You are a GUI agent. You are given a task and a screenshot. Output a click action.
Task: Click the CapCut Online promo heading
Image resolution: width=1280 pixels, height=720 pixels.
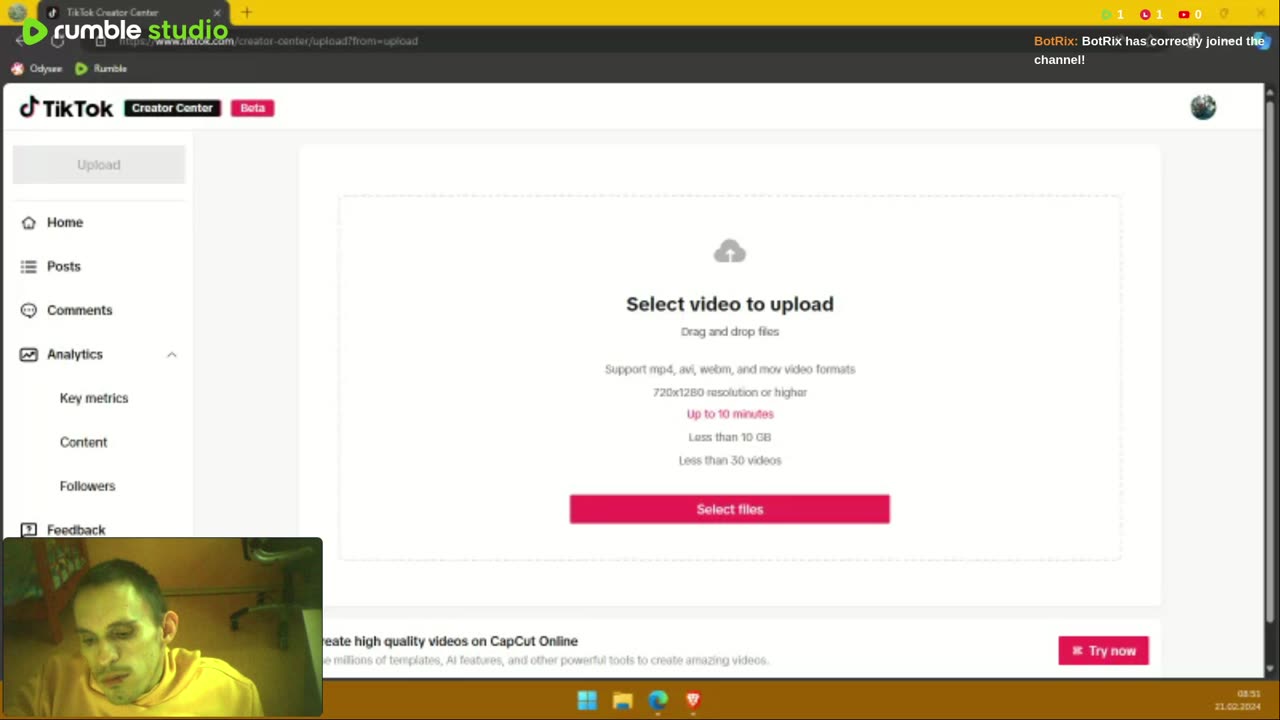(x=450, y=641)
